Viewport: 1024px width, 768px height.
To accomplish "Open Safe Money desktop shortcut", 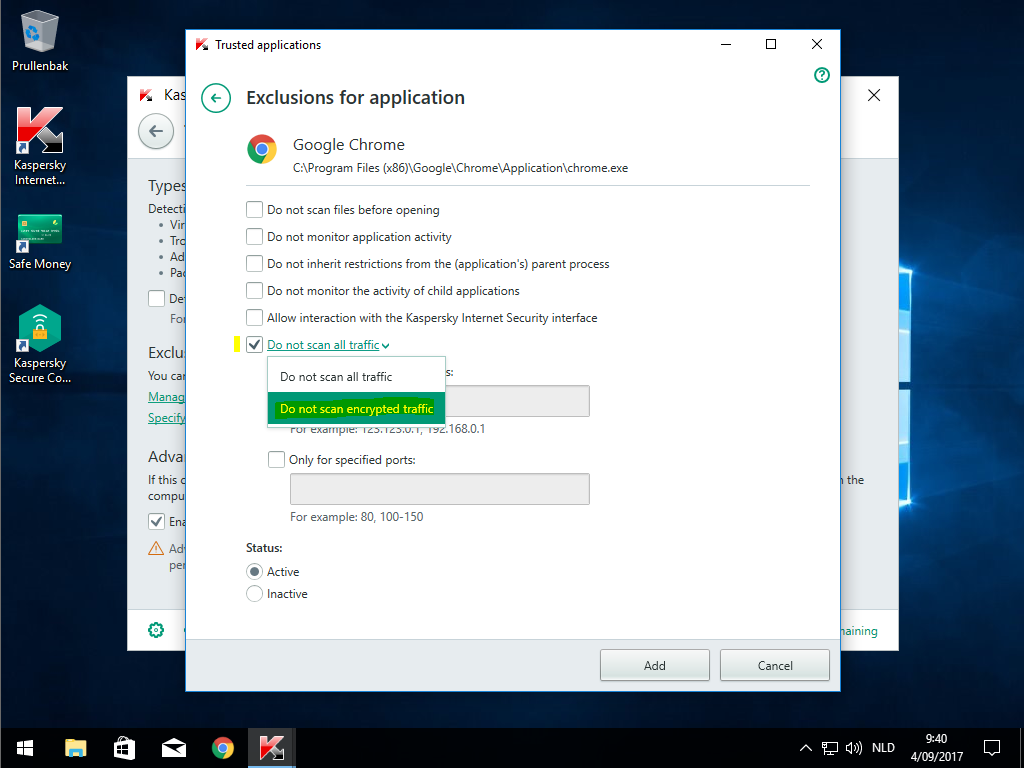I will [x=40, y=242].
